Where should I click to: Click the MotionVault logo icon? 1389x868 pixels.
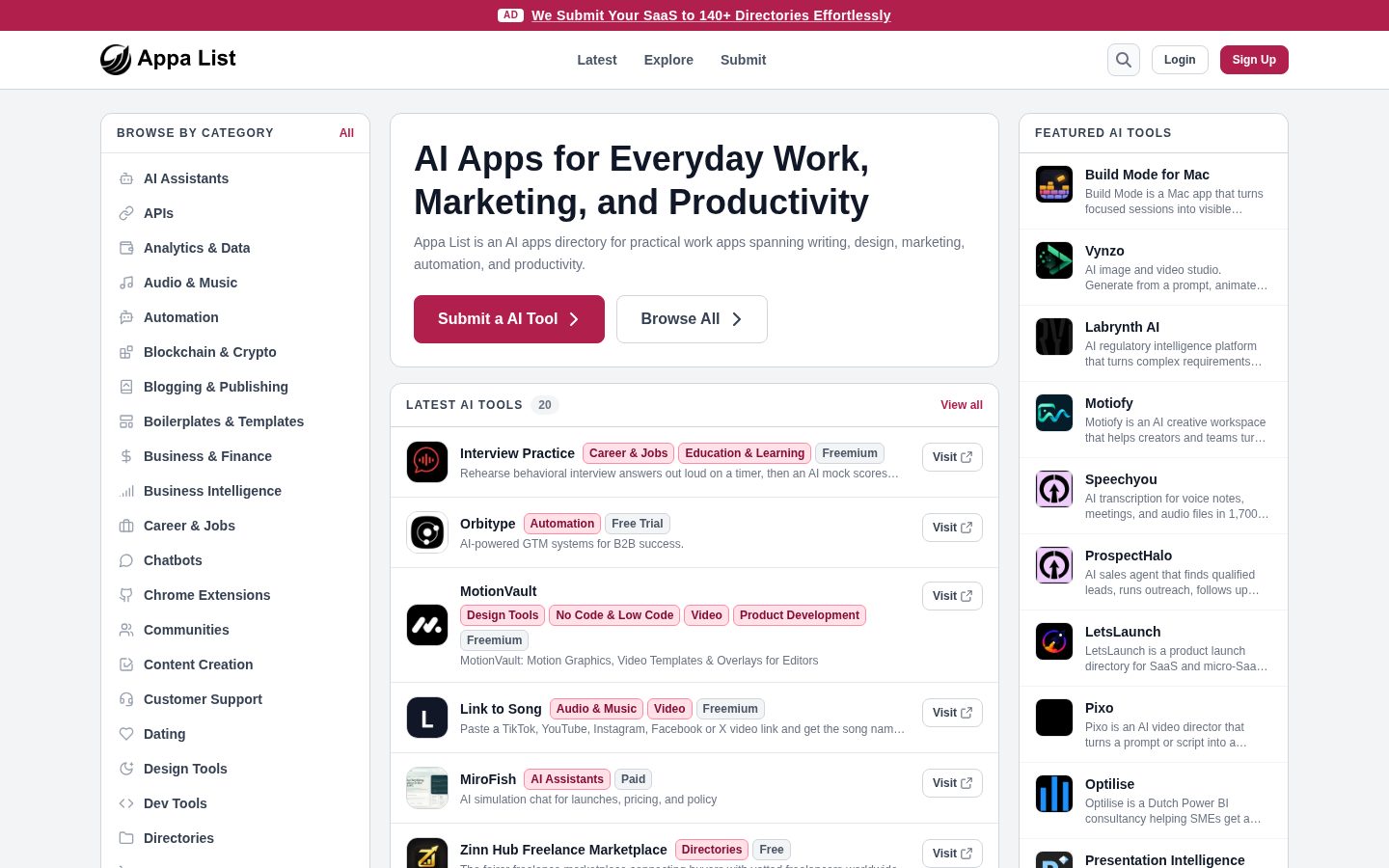(427, 625)
